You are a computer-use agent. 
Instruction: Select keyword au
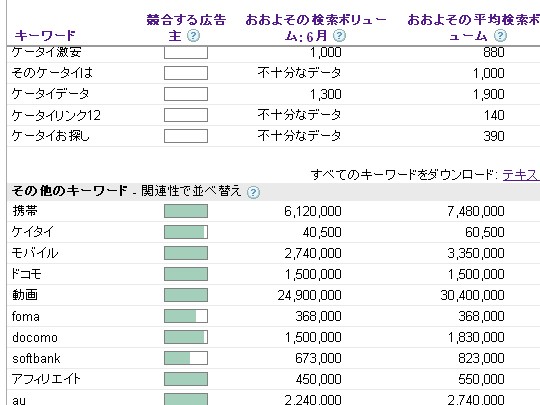coord(19,400)
